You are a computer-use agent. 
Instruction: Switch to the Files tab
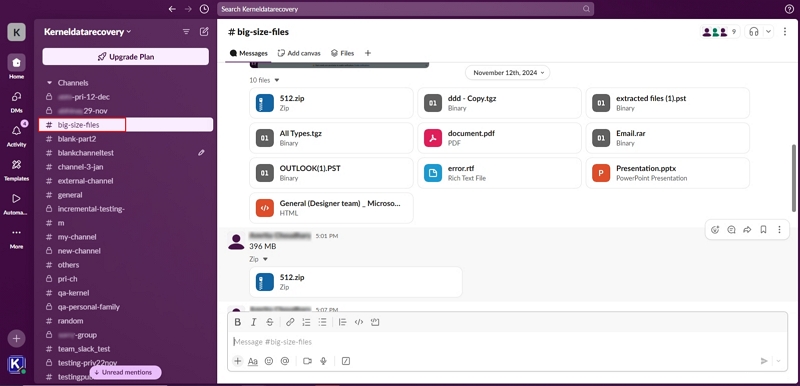[342, 53]
